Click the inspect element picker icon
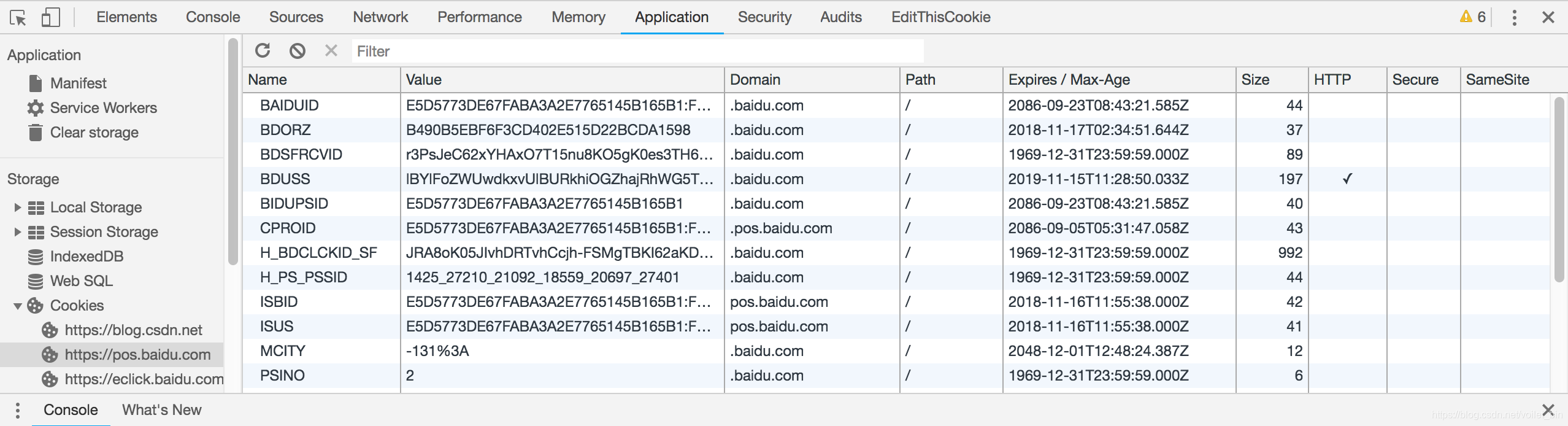 click(18, 17)
